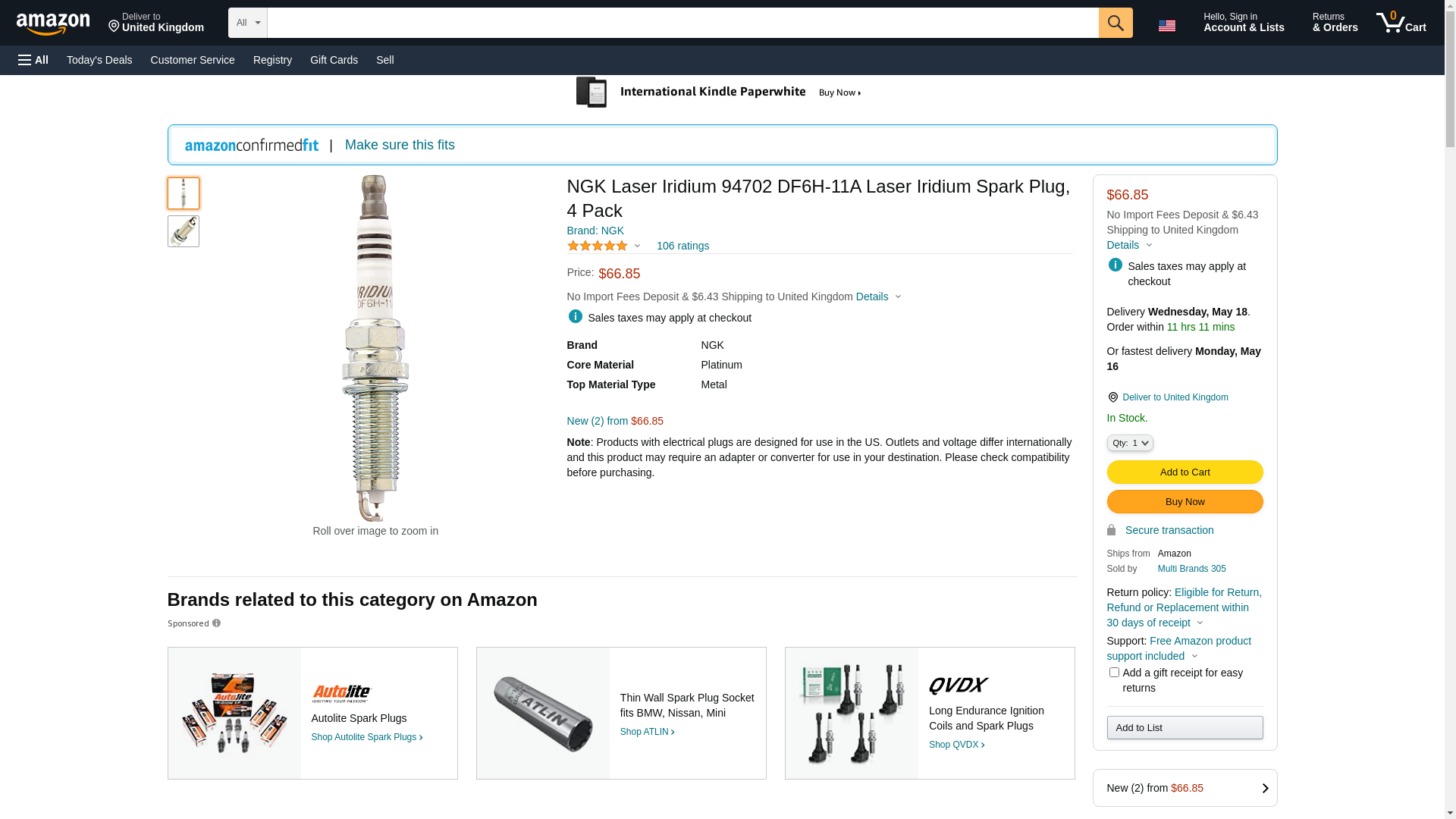Open the All hamburger menu
This screenshot has height=819, width=1456.
point(33,60)
